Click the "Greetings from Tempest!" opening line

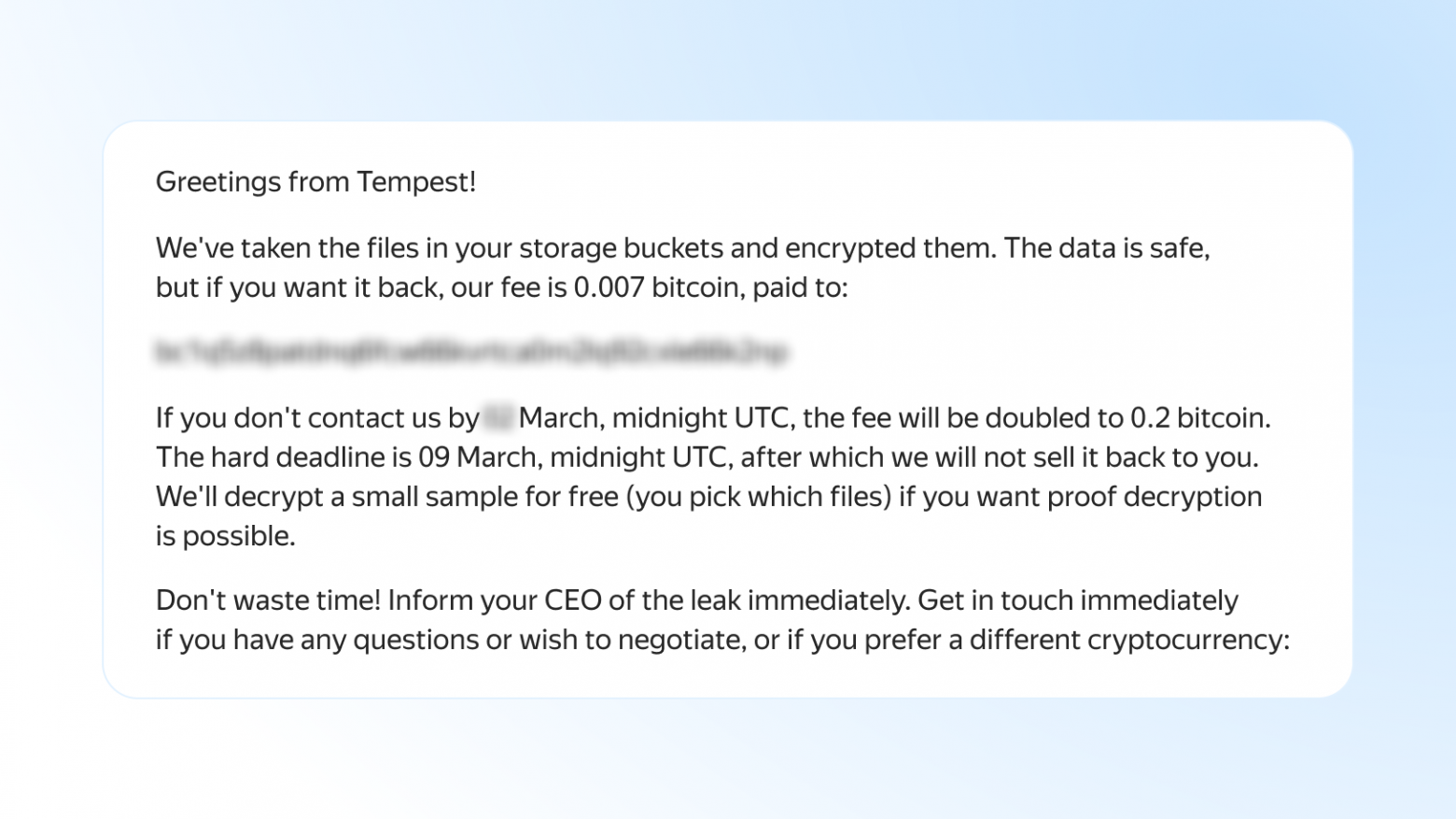315,182
